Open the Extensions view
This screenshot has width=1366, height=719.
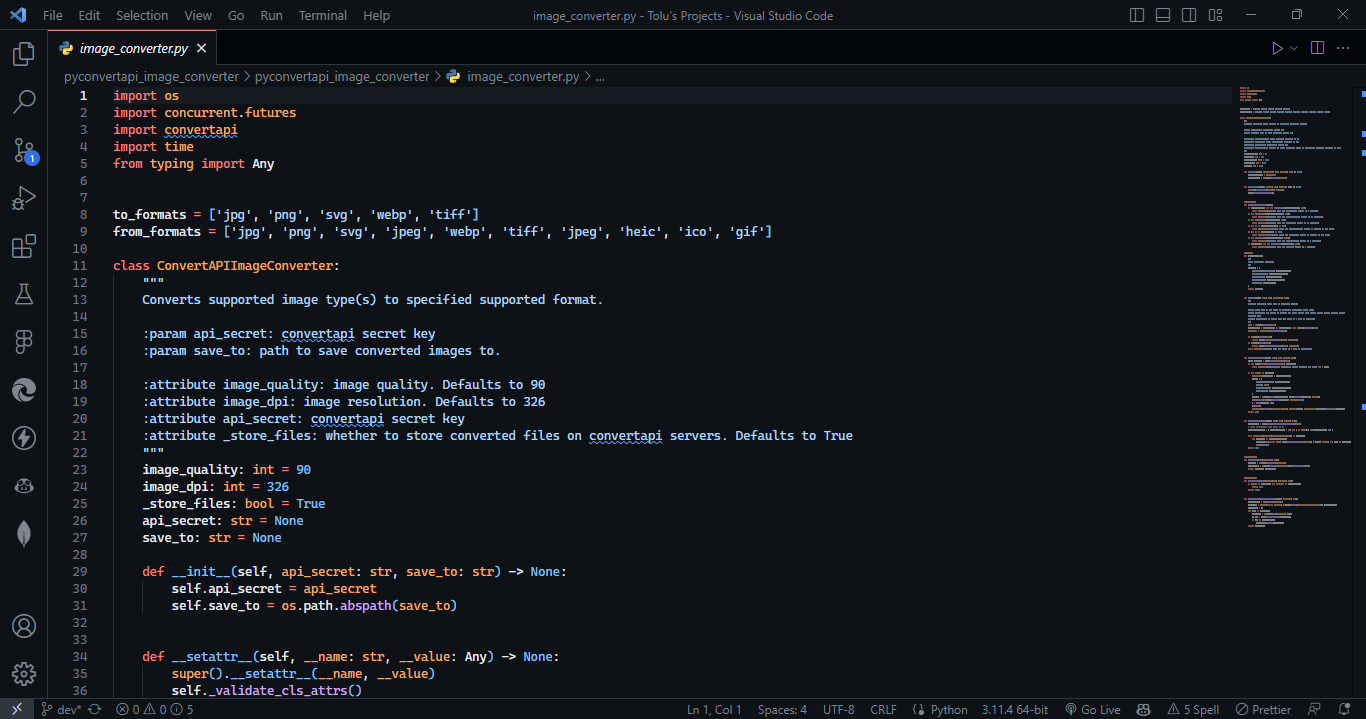[x=23, y=246]
